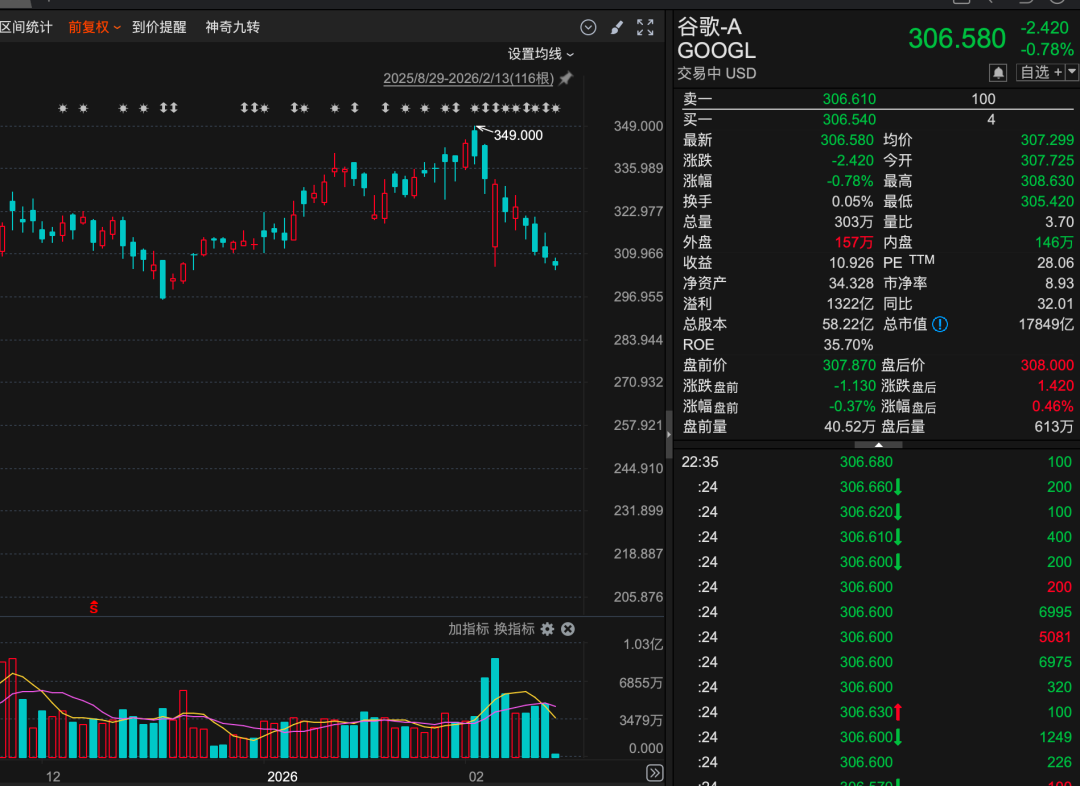The width and height of the screenshot is (1080, 786).
Task: Open 前复权 adjustment dropdown
Action: pyautogui.click(x=94, y=28)
